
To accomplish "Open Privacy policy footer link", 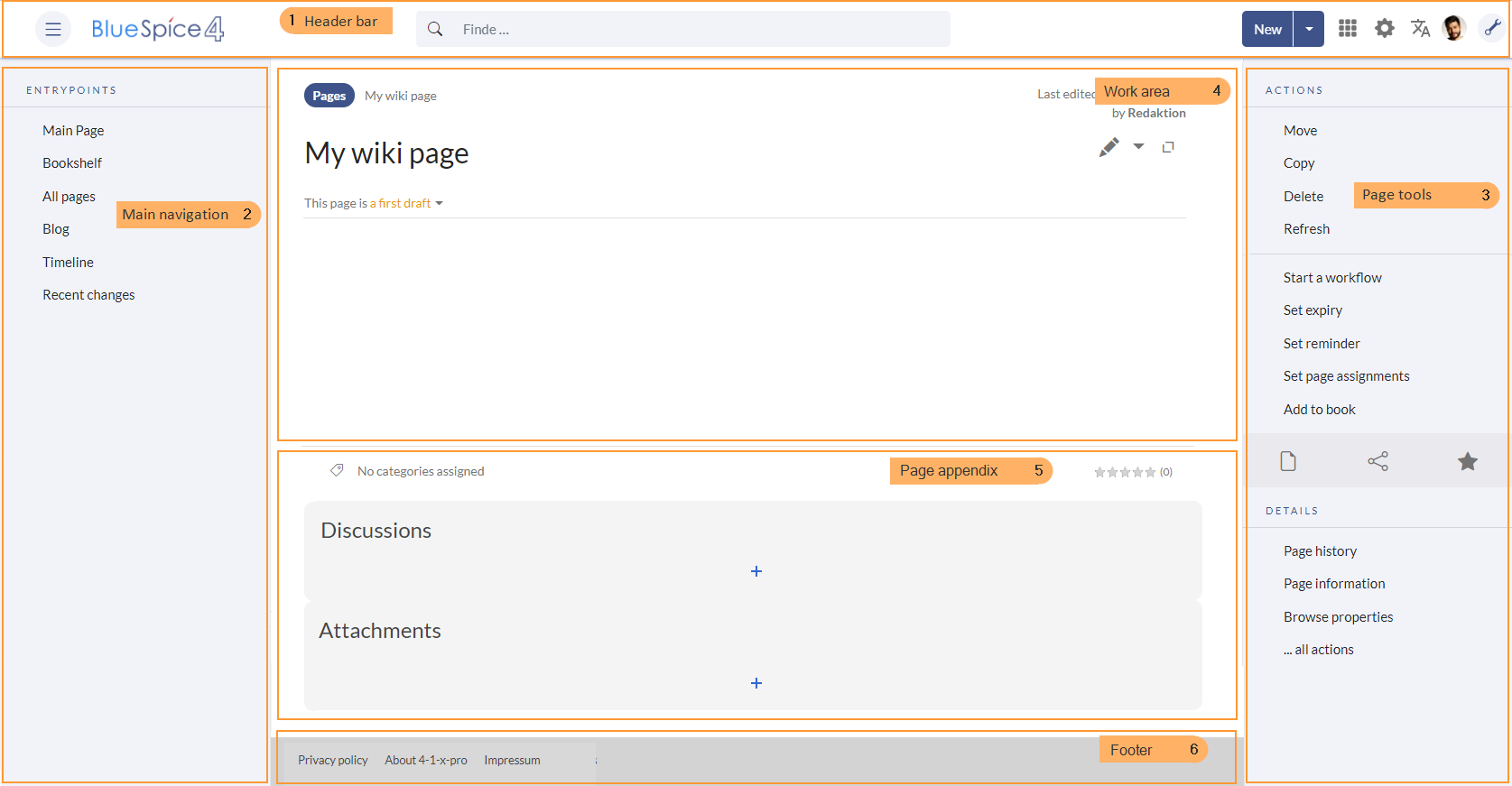I will pos(333,761).
